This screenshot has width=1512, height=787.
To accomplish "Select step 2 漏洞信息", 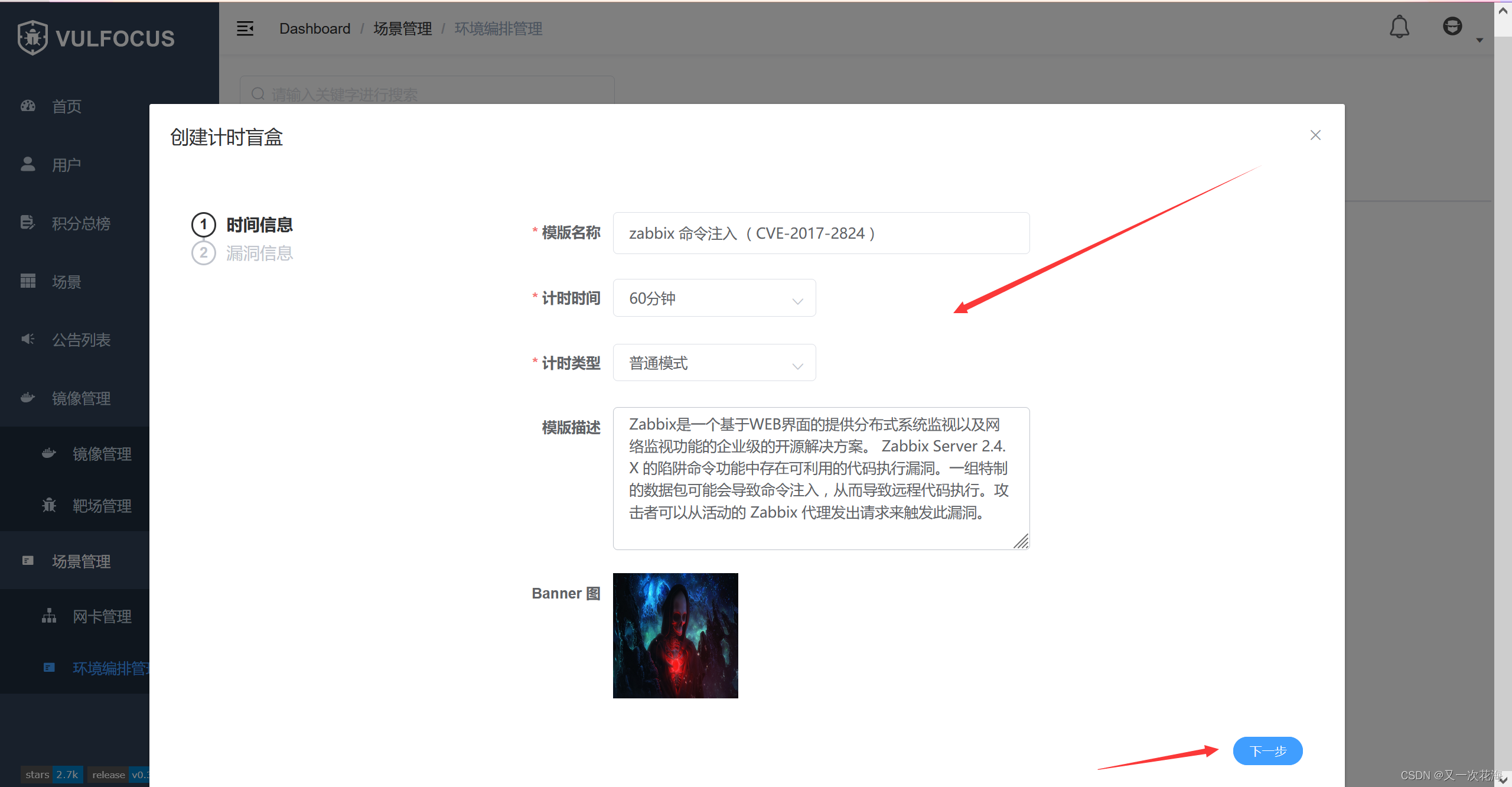I will tap(243, 253).
